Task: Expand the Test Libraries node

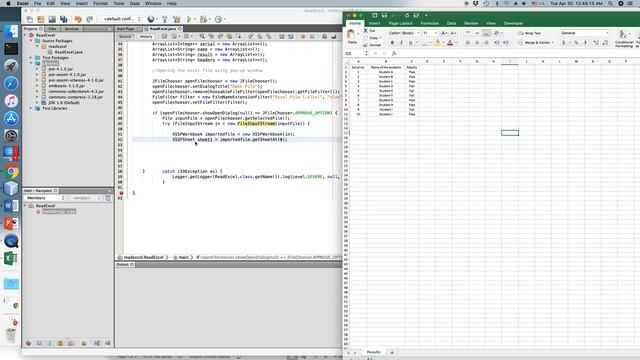Action: pyautogui.click(x=31, y=109)
